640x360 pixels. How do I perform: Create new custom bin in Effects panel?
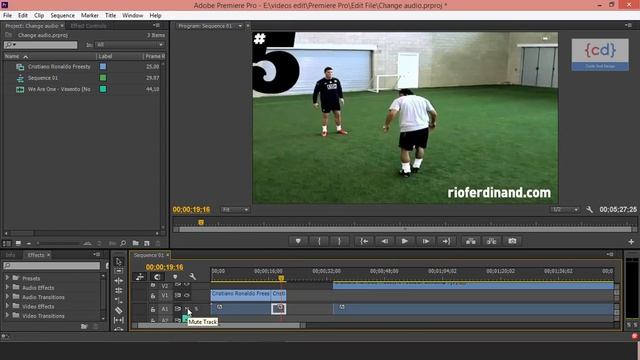pyautogui.click(x=84, y=327)
